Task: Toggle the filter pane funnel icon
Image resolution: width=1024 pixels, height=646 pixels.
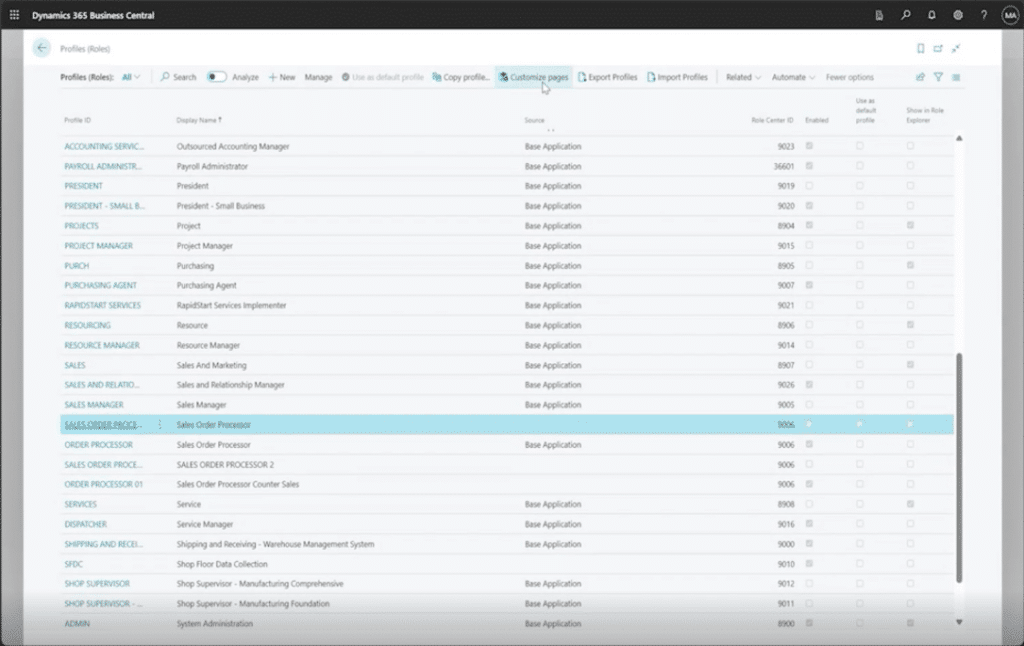Action: pos(938,77)
